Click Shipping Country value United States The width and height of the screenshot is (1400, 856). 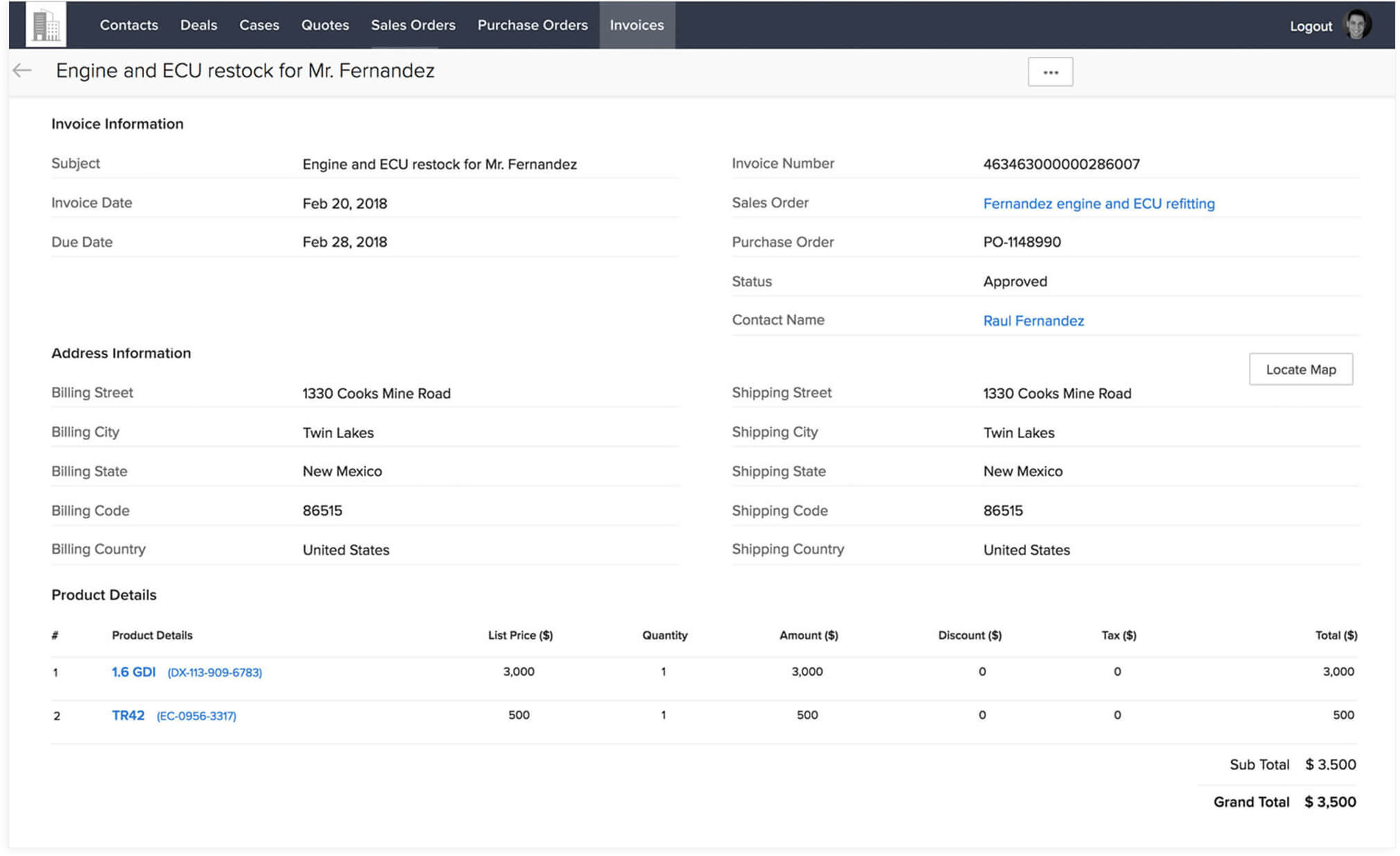click(x=1026, y=550)
